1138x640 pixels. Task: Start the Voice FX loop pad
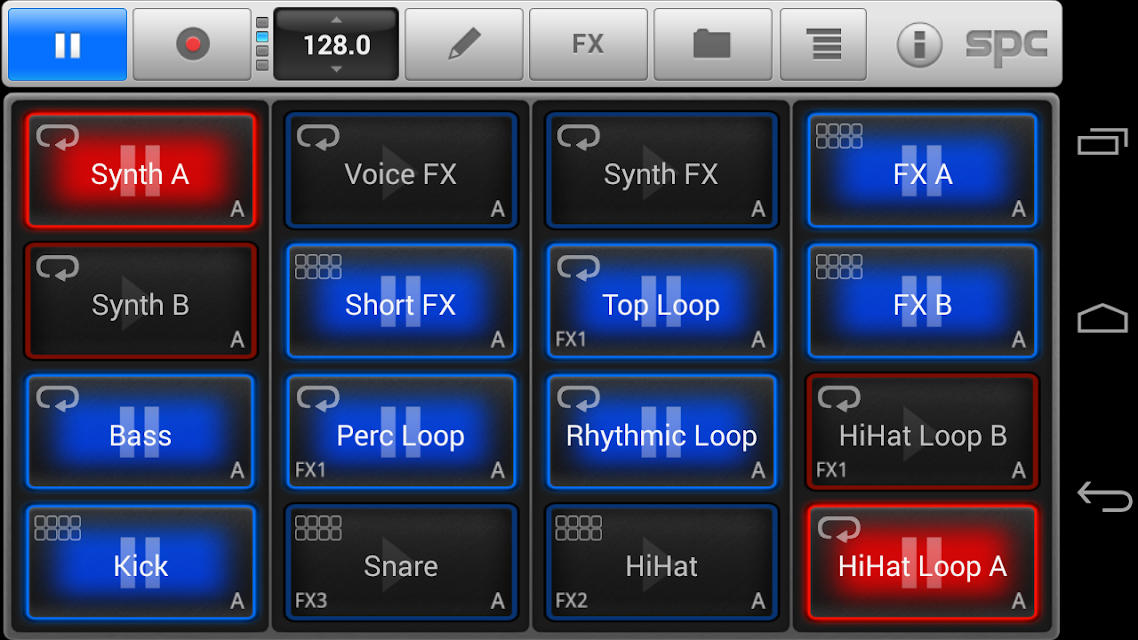(x=401, y=171)
